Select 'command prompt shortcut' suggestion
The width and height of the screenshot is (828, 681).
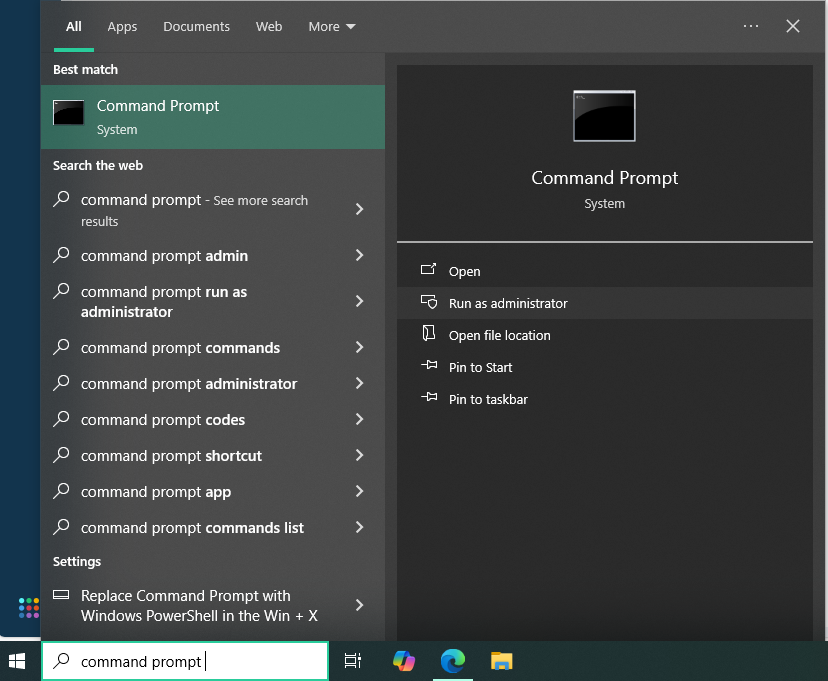pos(212,455)
